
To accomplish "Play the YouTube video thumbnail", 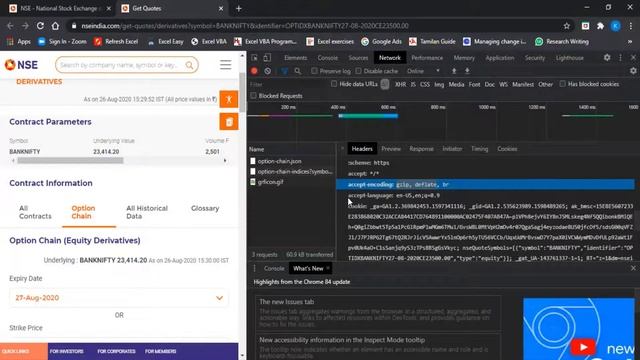I will [x=582, y=347].
